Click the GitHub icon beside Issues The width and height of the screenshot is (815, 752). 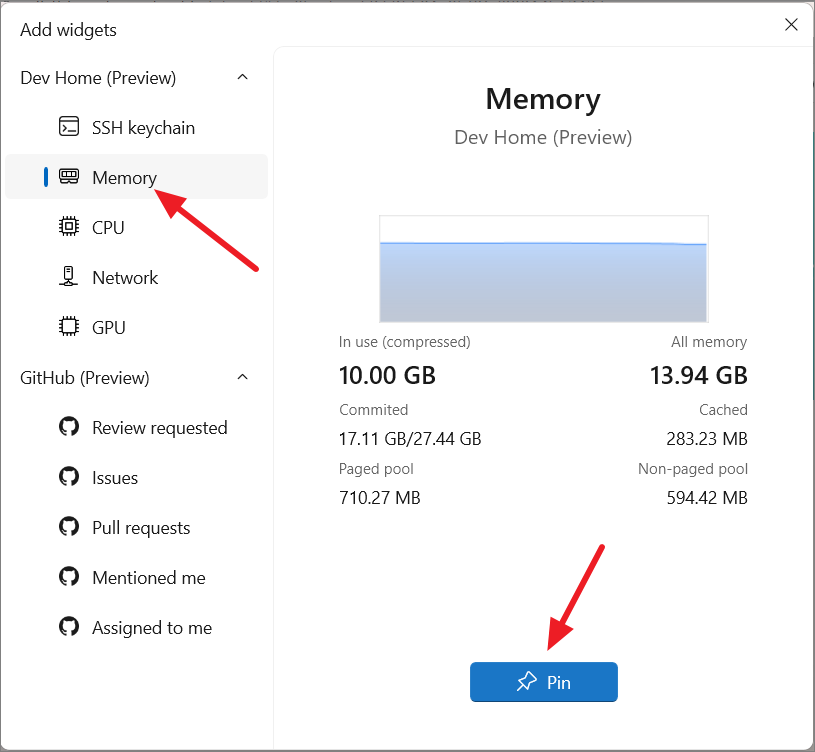point(69,477)
